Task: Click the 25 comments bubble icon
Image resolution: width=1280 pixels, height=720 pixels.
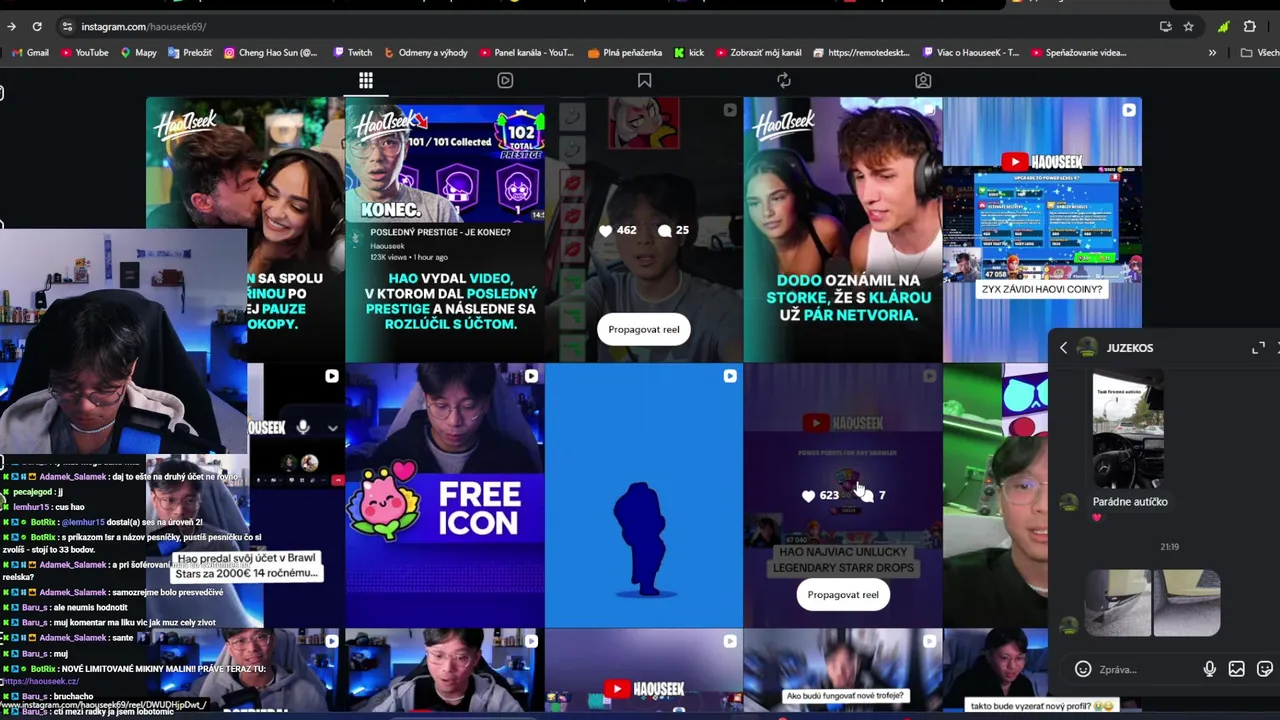Action: (x=665, y=230)
